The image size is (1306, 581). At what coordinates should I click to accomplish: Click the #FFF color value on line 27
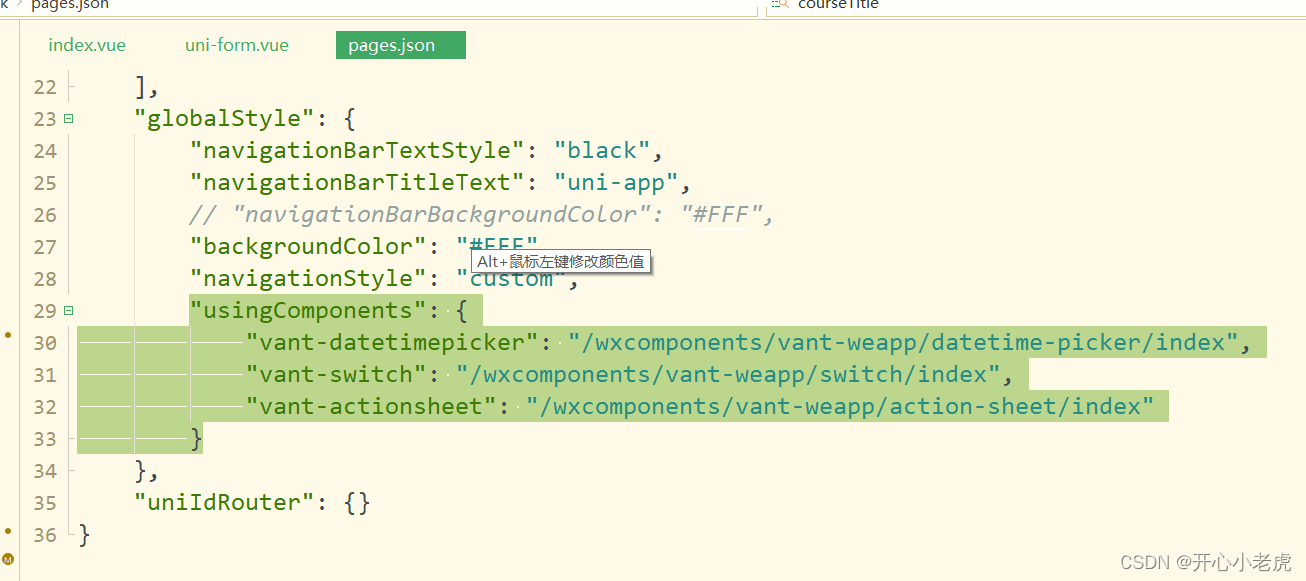pos(497,246)
